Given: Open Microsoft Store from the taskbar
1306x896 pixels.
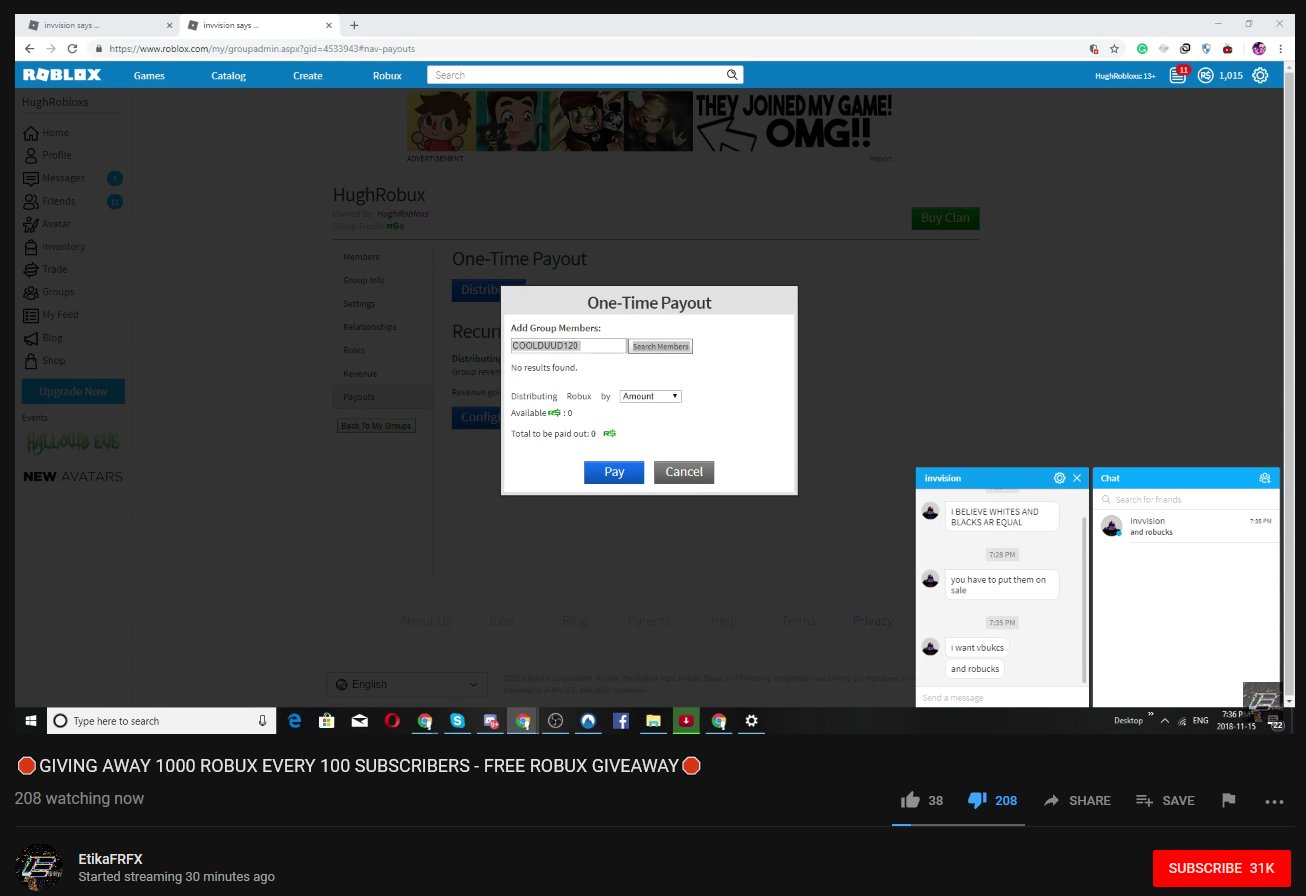Looking at the screenshot, I should coord(325,720).
